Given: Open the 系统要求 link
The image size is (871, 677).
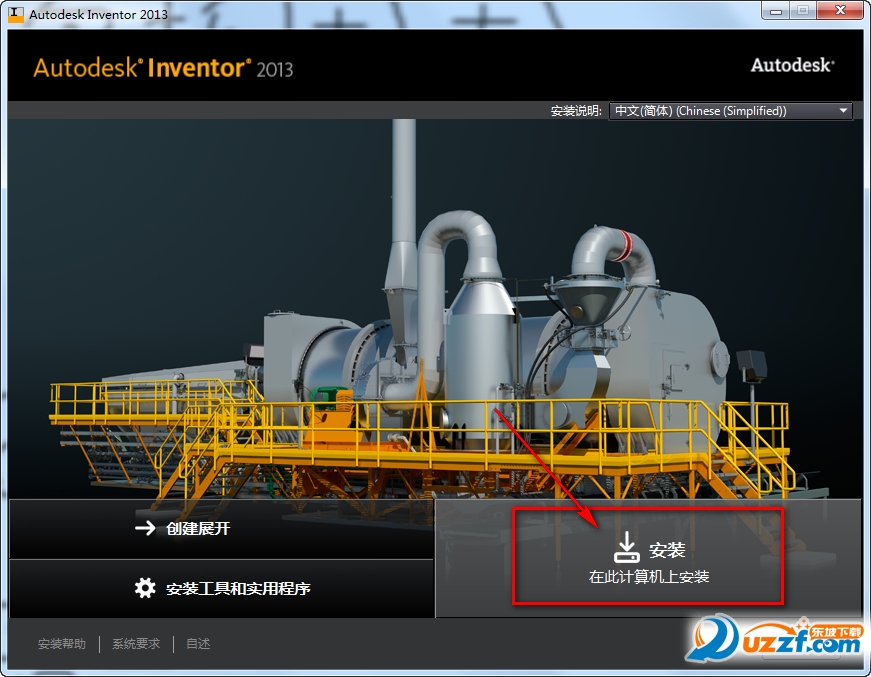Looking at the screenshot, I should (x=136, y=644).
